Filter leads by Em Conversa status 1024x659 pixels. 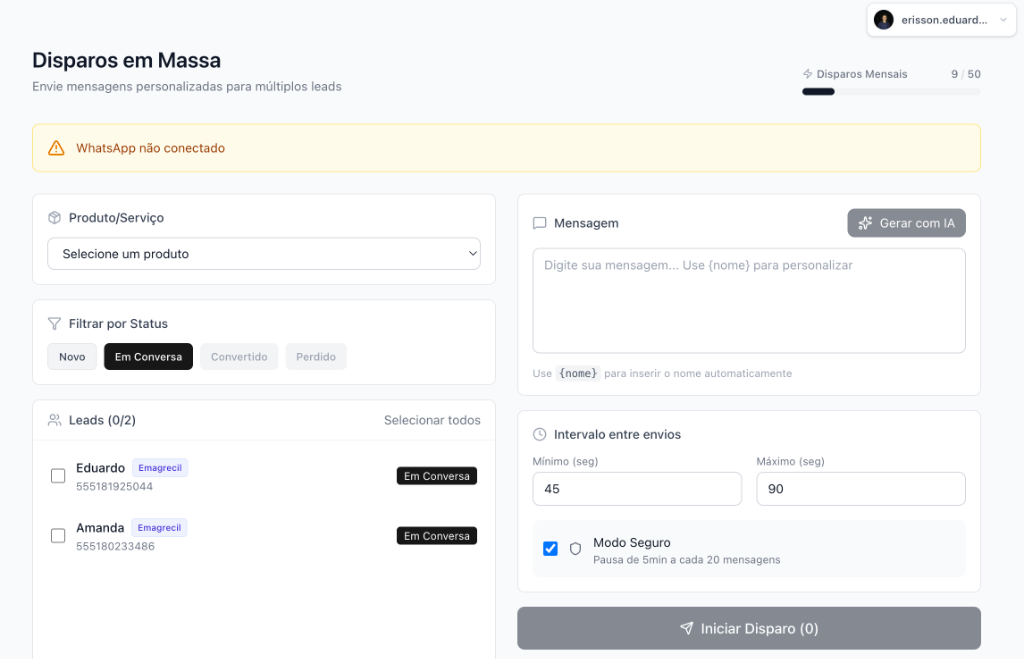click(x=148, y=357)
